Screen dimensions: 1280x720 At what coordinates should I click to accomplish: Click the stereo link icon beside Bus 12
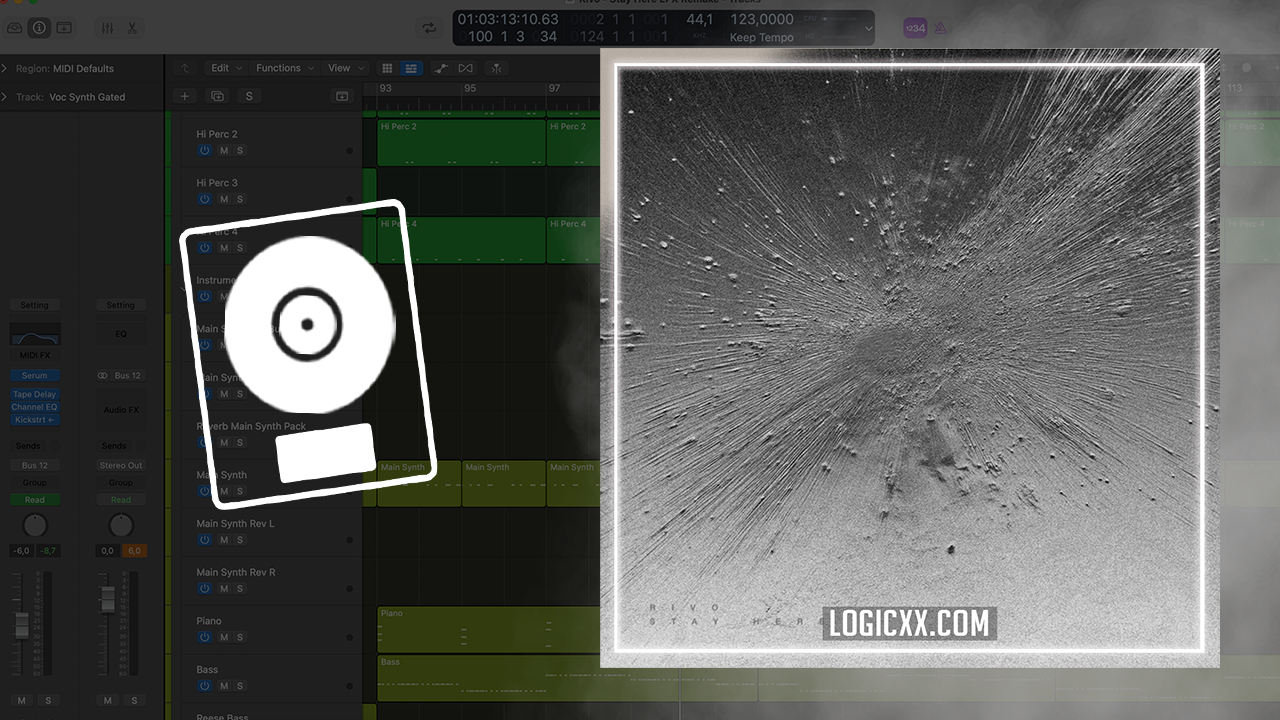click(102, 376)
